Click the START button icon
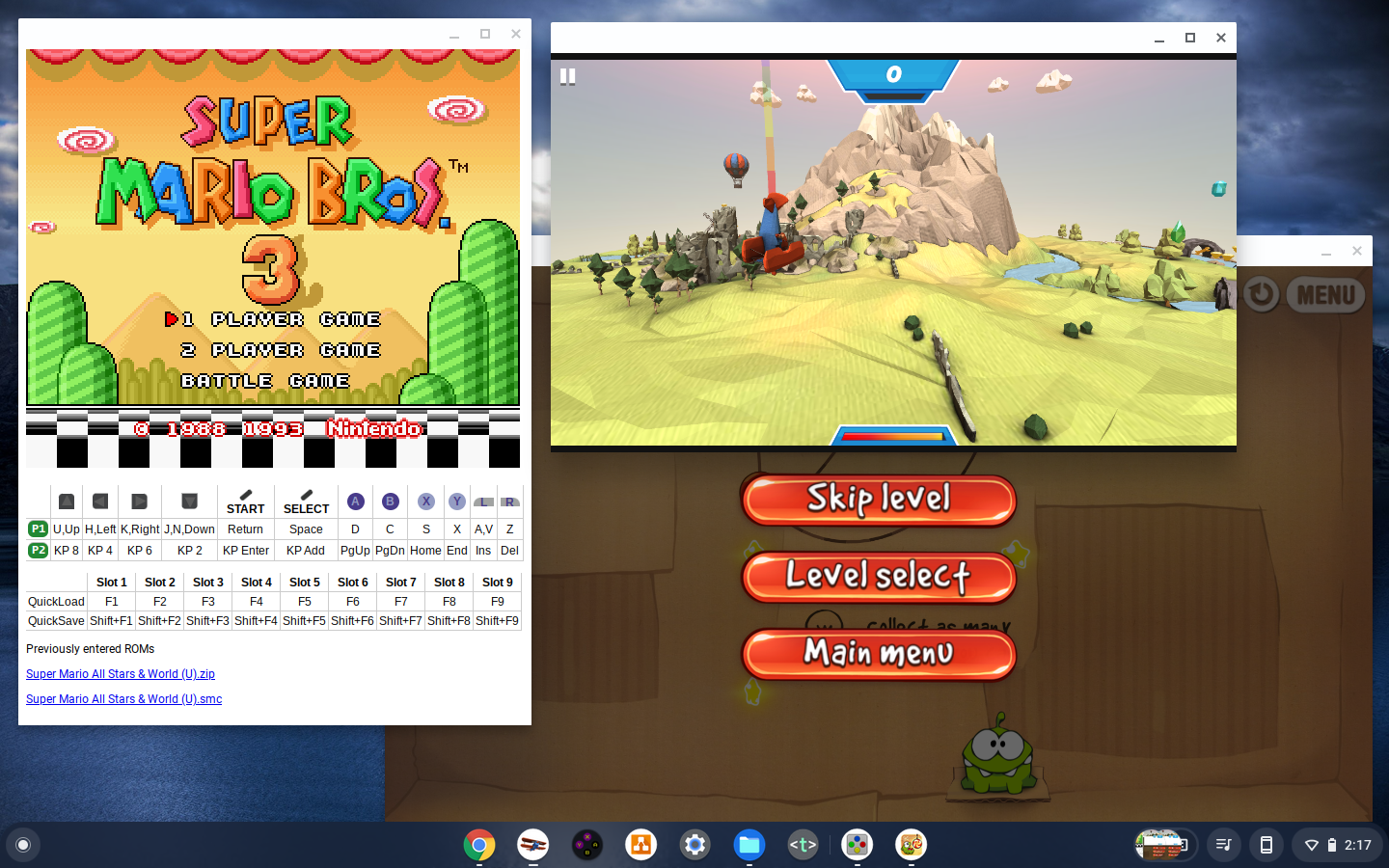 (x=245, y=502)
